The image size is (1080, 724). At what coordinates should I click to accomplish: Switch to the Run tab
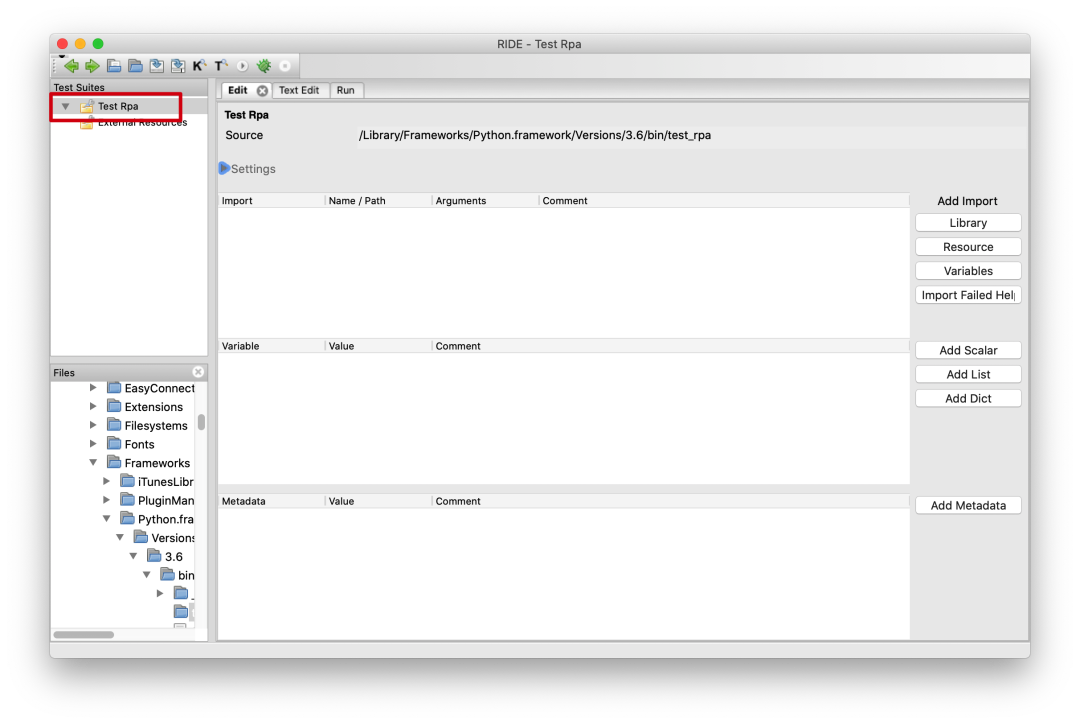(346, 90)
